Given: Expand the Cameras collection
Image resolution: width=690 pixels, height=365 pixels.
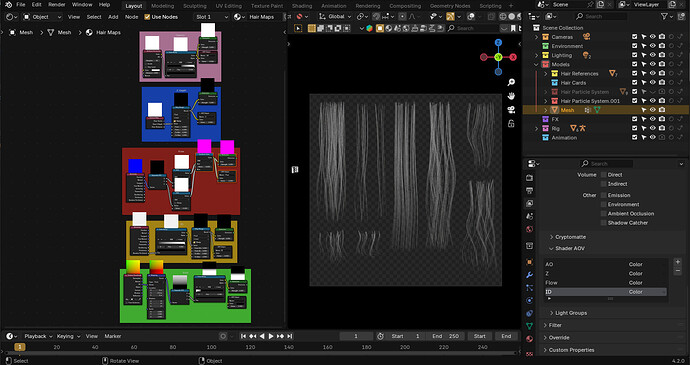Looking at the screenshot, I should [536, 37].
